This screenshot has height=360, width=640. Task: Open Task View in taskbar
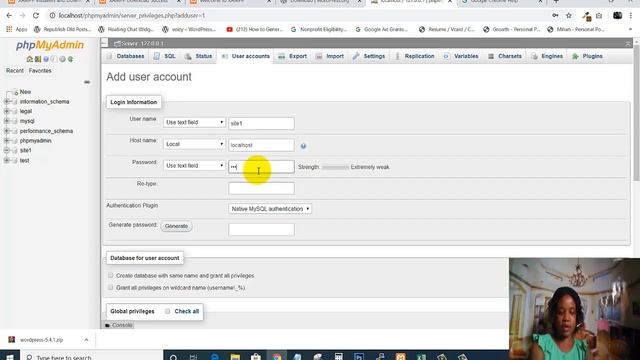tap(193, 357)
